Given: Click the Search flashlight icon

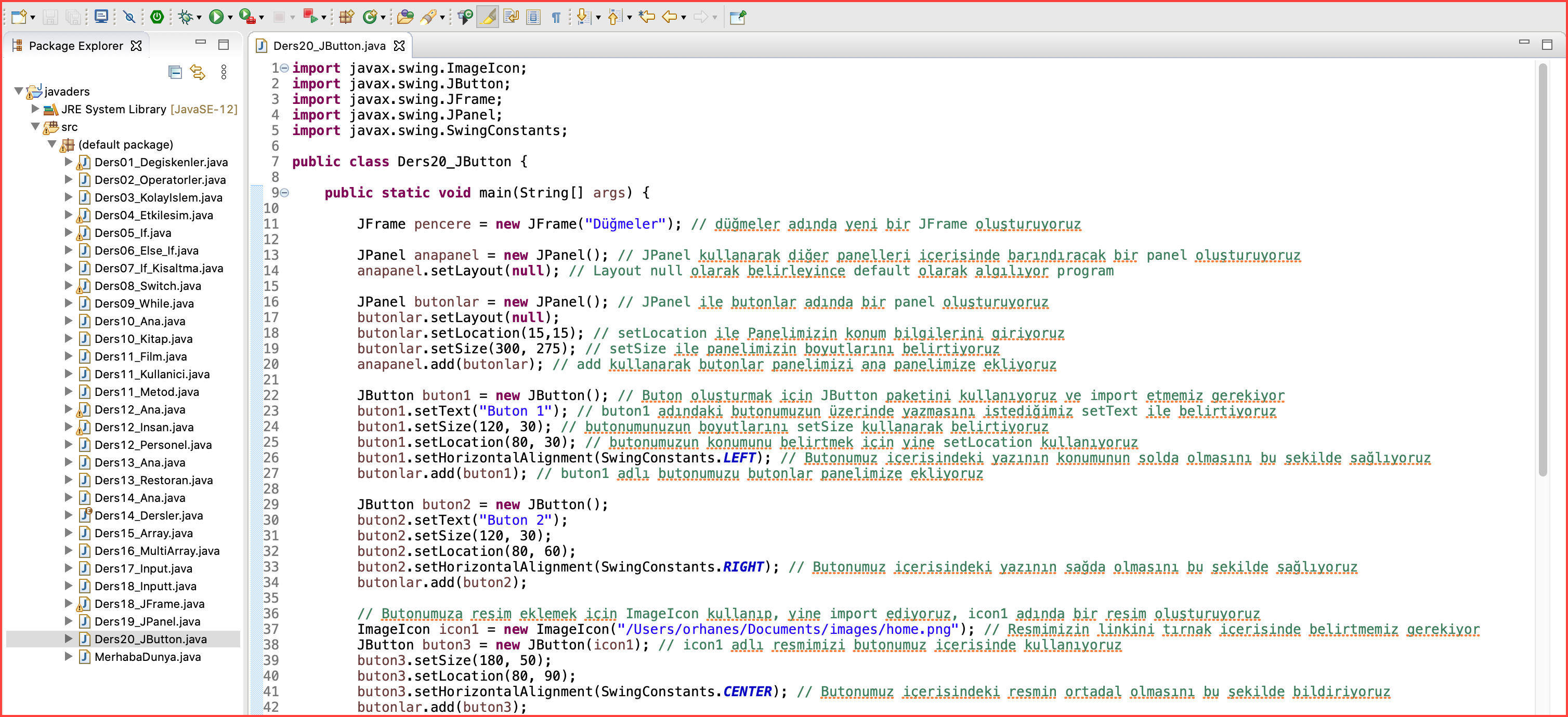Looking at the screenshot, I should pyautogui.click(x=428, y=17).
